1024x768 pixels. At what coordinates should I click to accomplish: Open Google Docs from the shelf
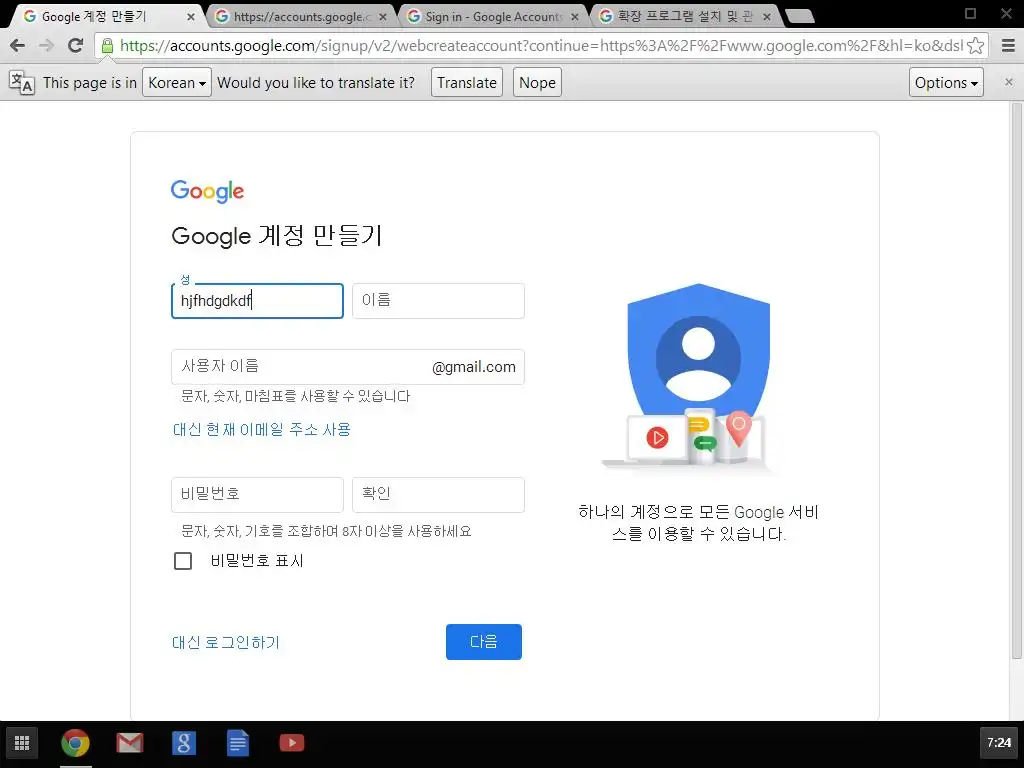click(238, 743)
